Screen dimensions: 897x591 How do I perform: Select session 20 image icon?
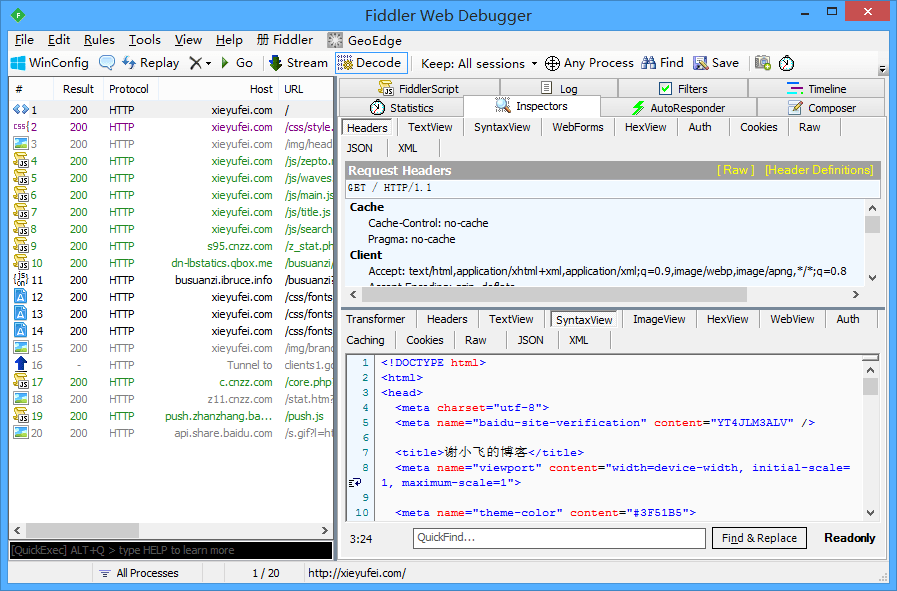pyautogui.click(x=21, y=433)
